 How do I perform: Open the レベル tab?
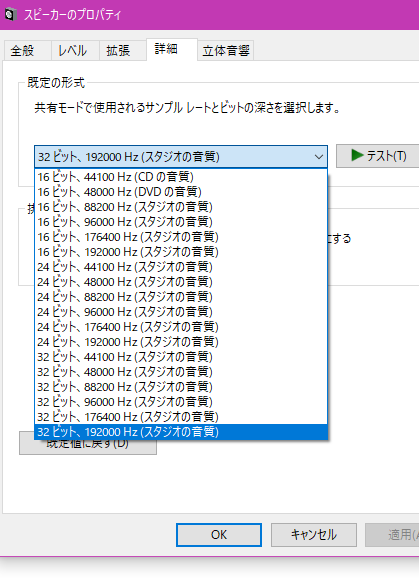click(75, 51)
